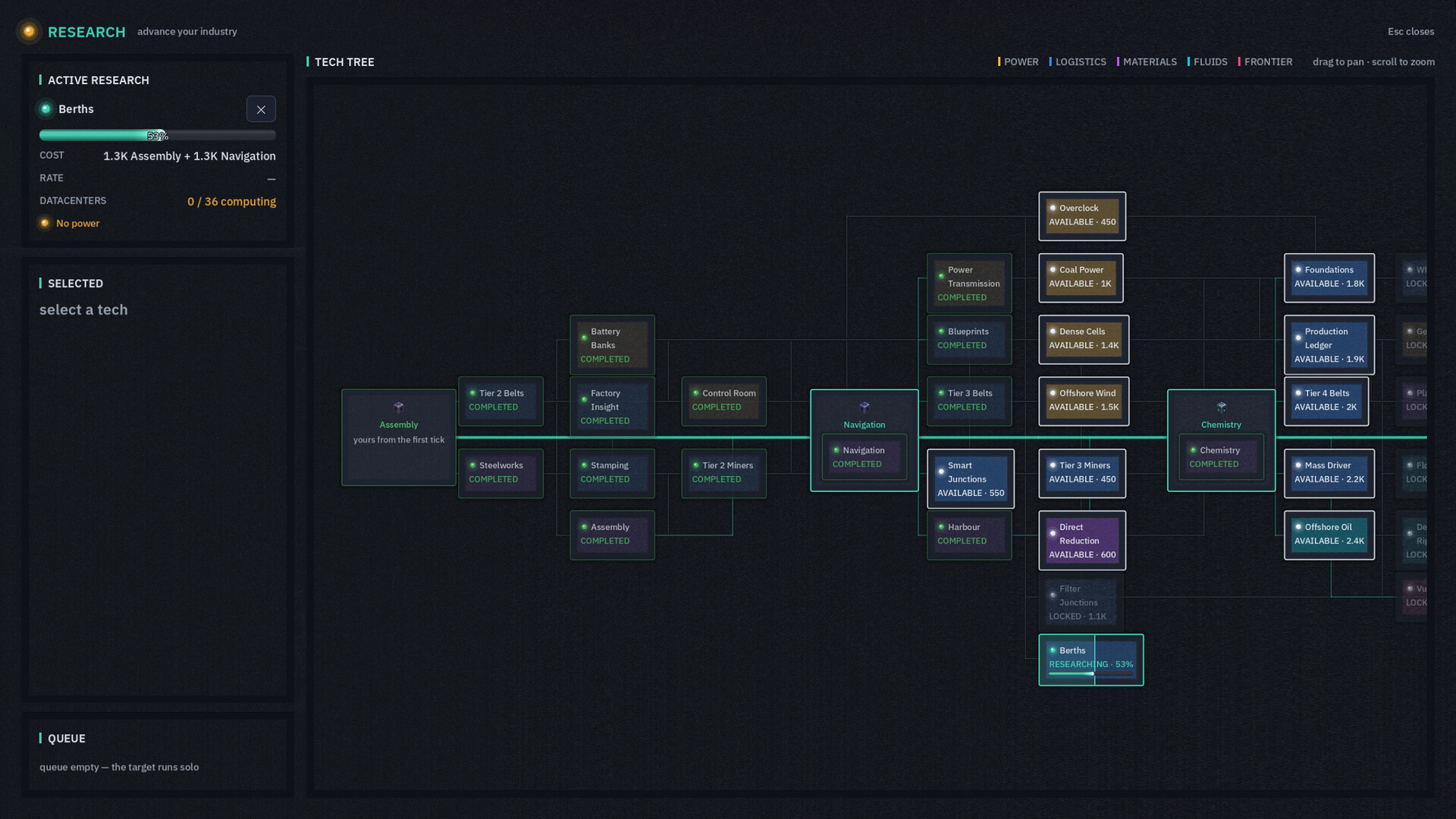
Task: Filter tech tree by LOGISTICS category
Action: coord(1078,62)
